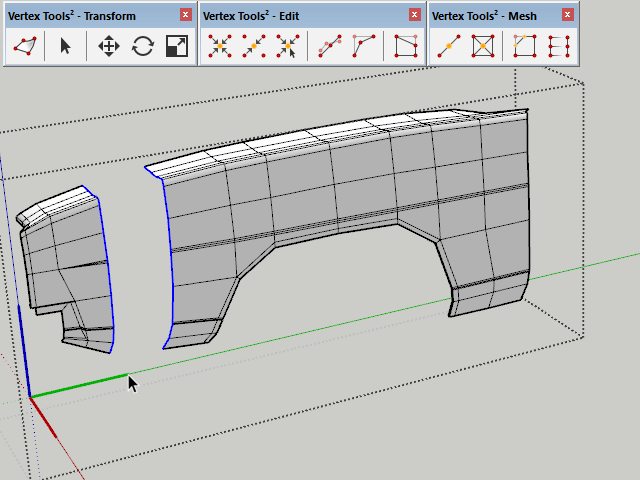Click fifth Edit toolbar icon with angled line
The width and height of the screenshot is (640, 480).
363,46
